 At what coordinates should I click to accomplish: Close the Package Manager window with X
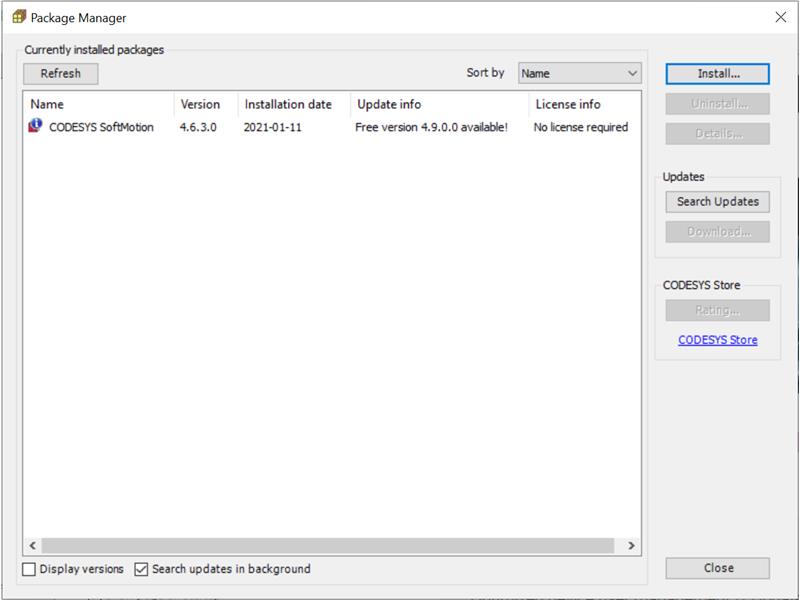point(780,17)
